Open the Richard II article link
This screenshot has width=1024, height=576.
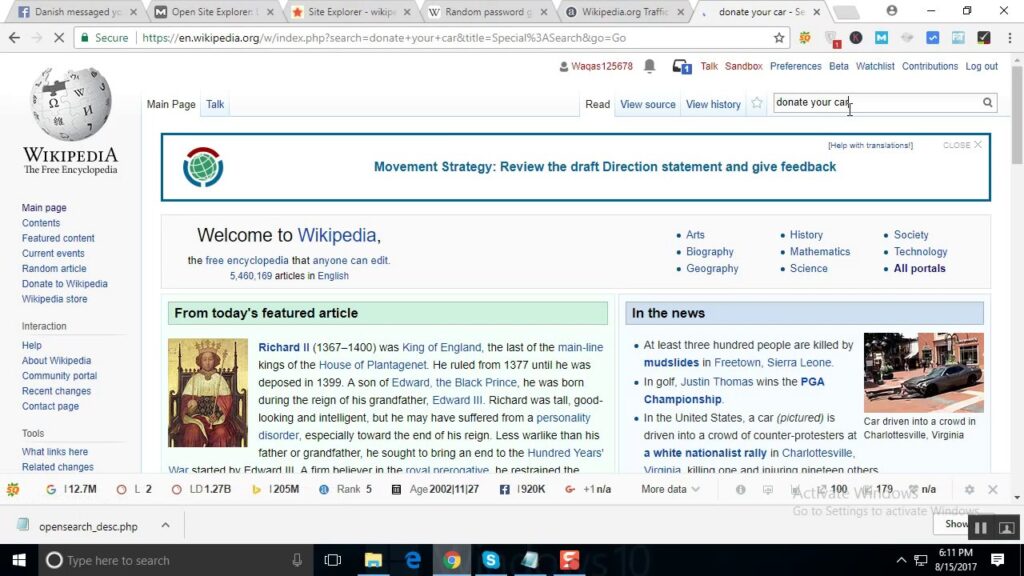coord(283,347)
